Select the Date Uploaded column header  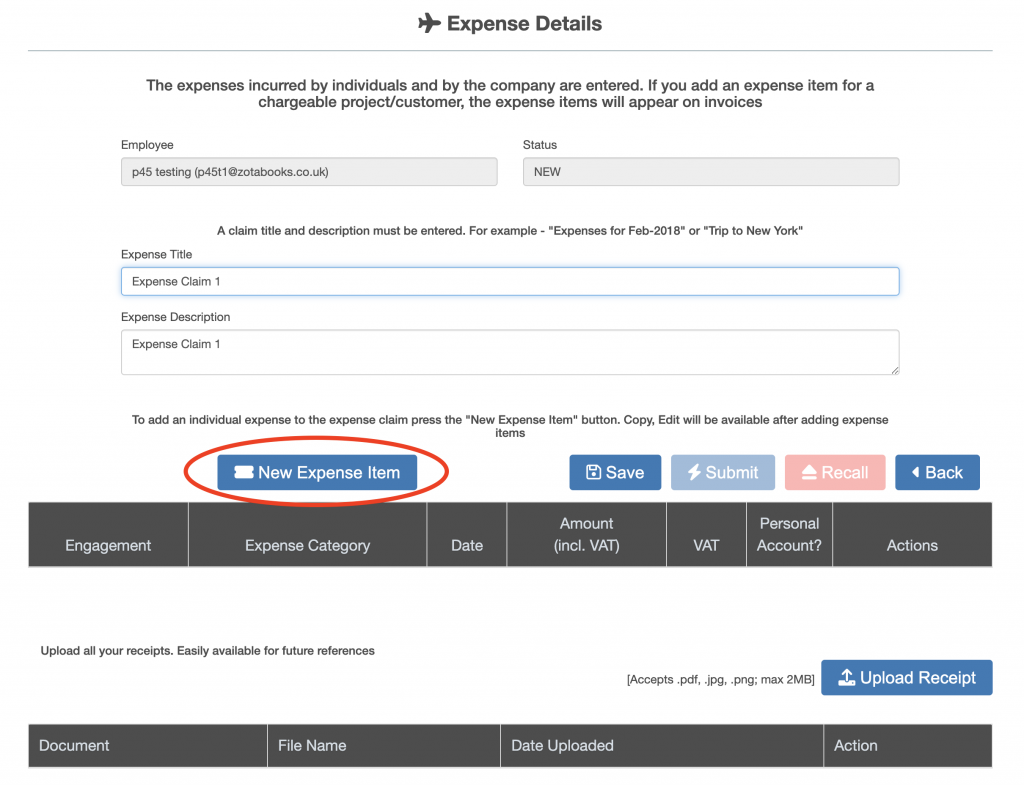562,745
